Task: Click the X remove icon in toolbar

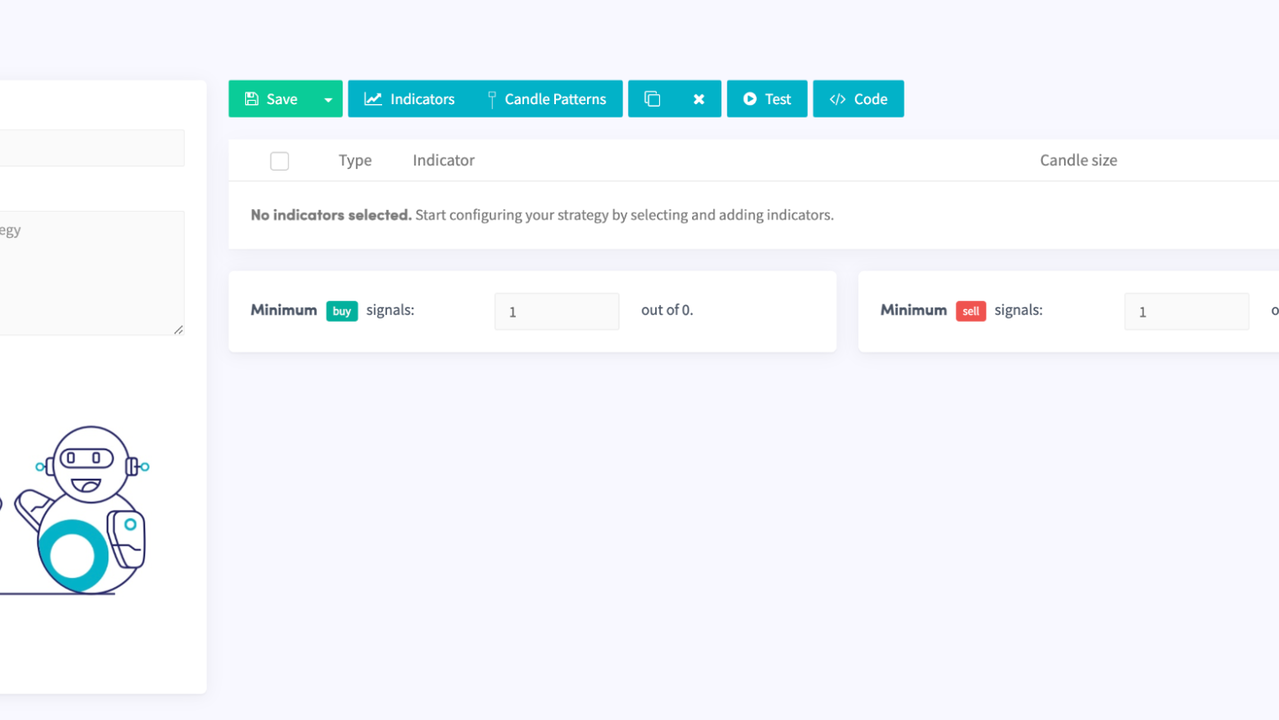Action: [699, 99]
